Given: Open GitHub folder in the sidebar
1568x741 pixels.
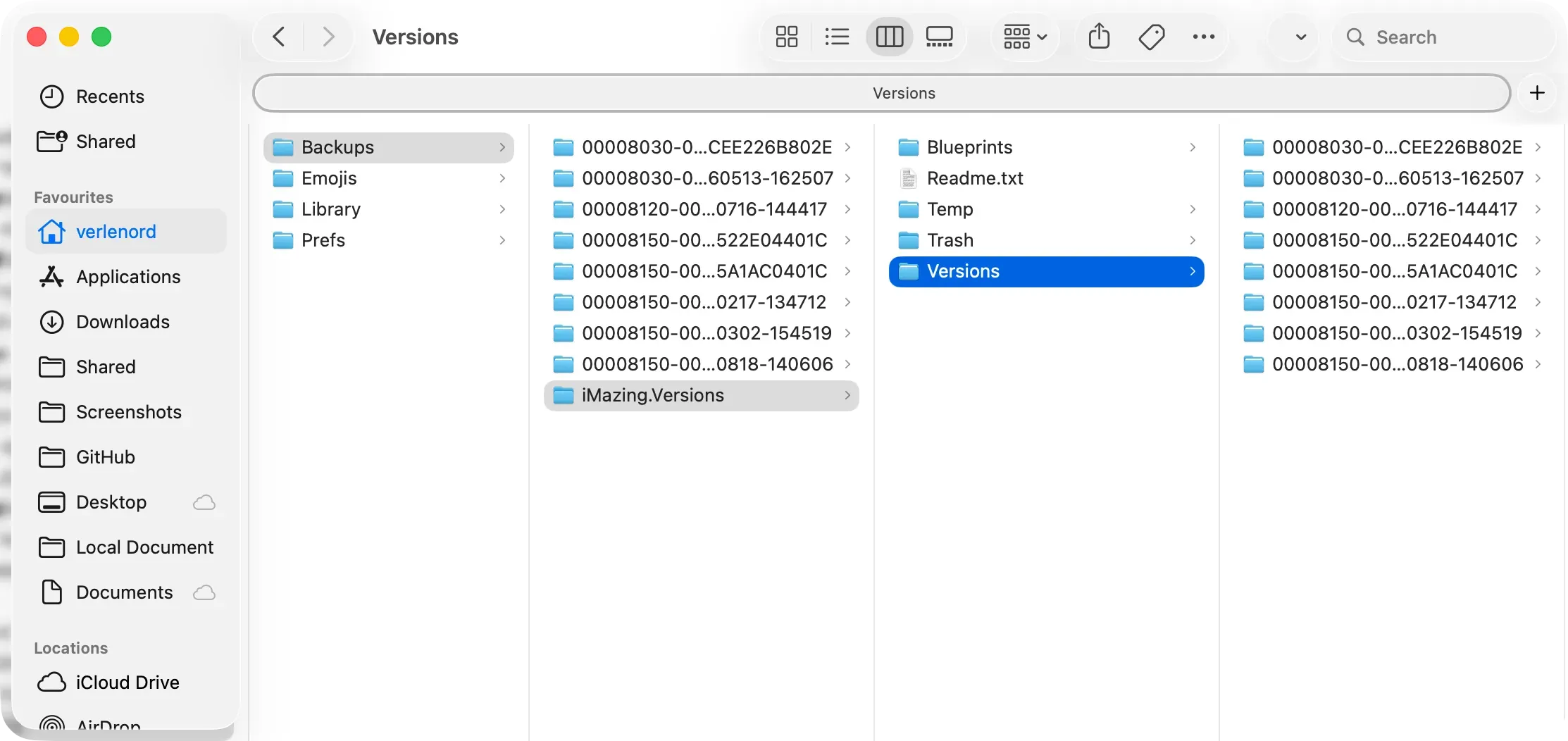Looking at the screenshot, I should pos(127,457).
